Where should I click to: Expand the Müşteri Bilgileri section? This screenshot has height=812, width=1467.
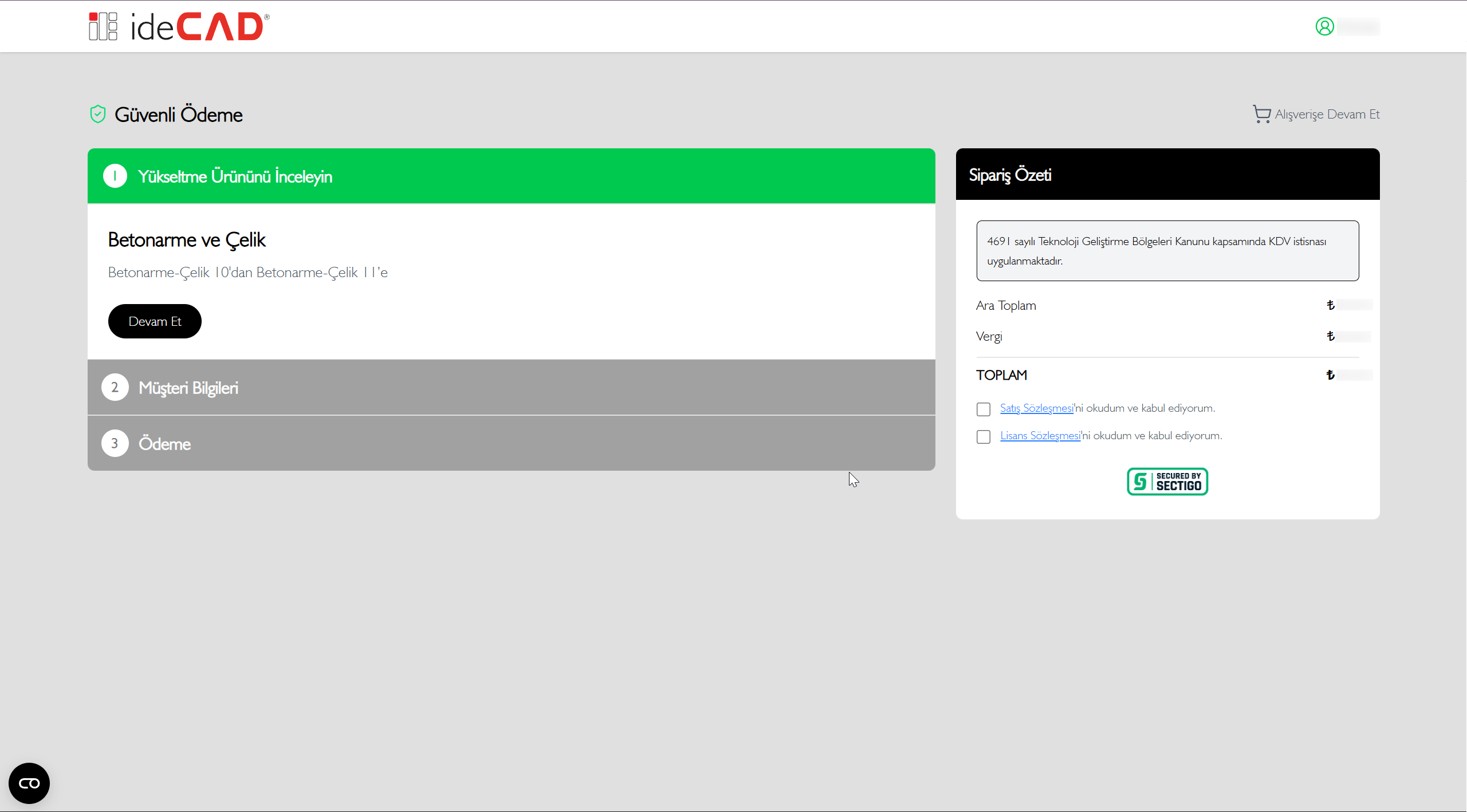[x=512, y=387]
